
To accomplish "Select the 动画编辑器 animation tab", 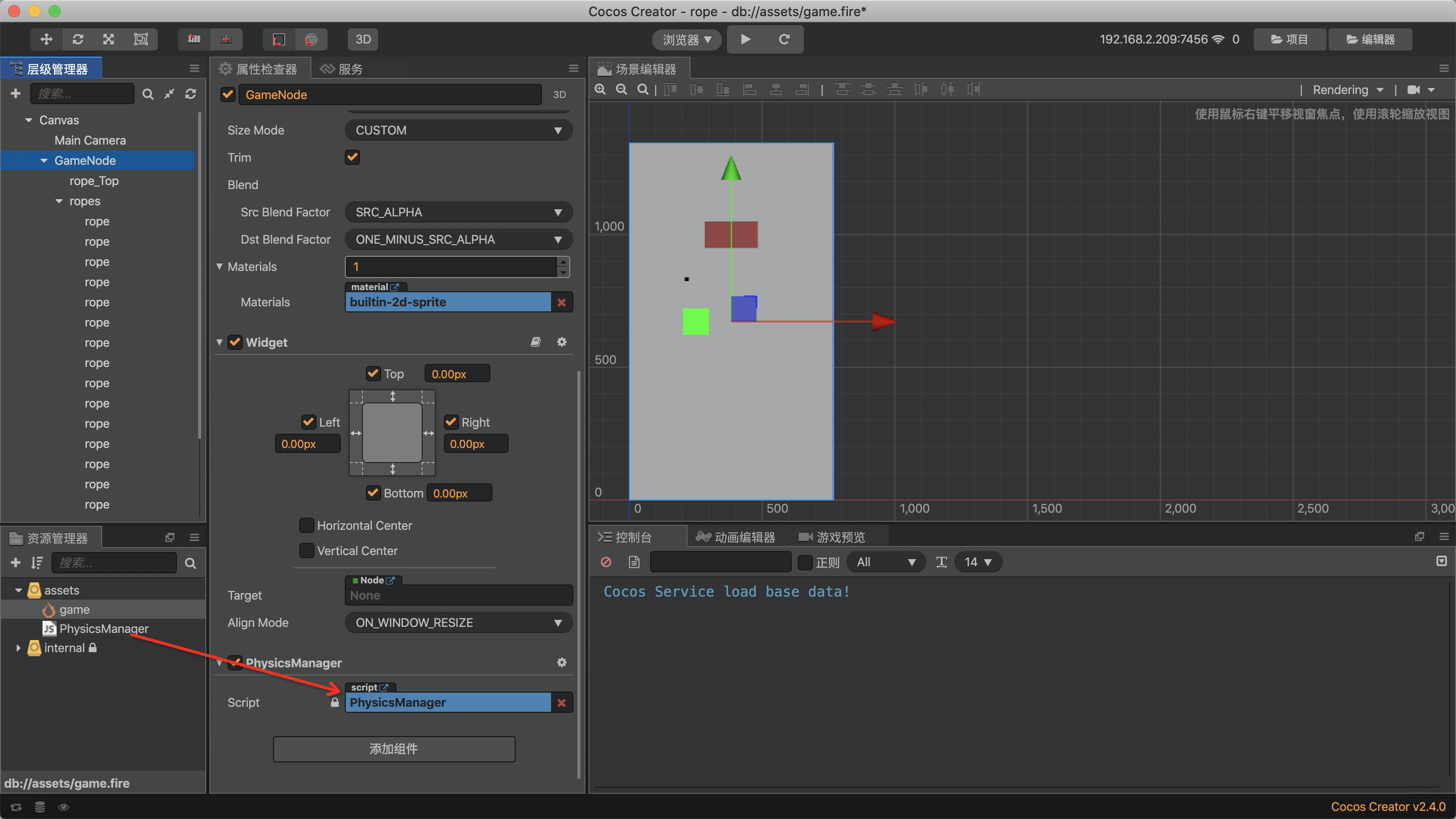I will point(737,537).
